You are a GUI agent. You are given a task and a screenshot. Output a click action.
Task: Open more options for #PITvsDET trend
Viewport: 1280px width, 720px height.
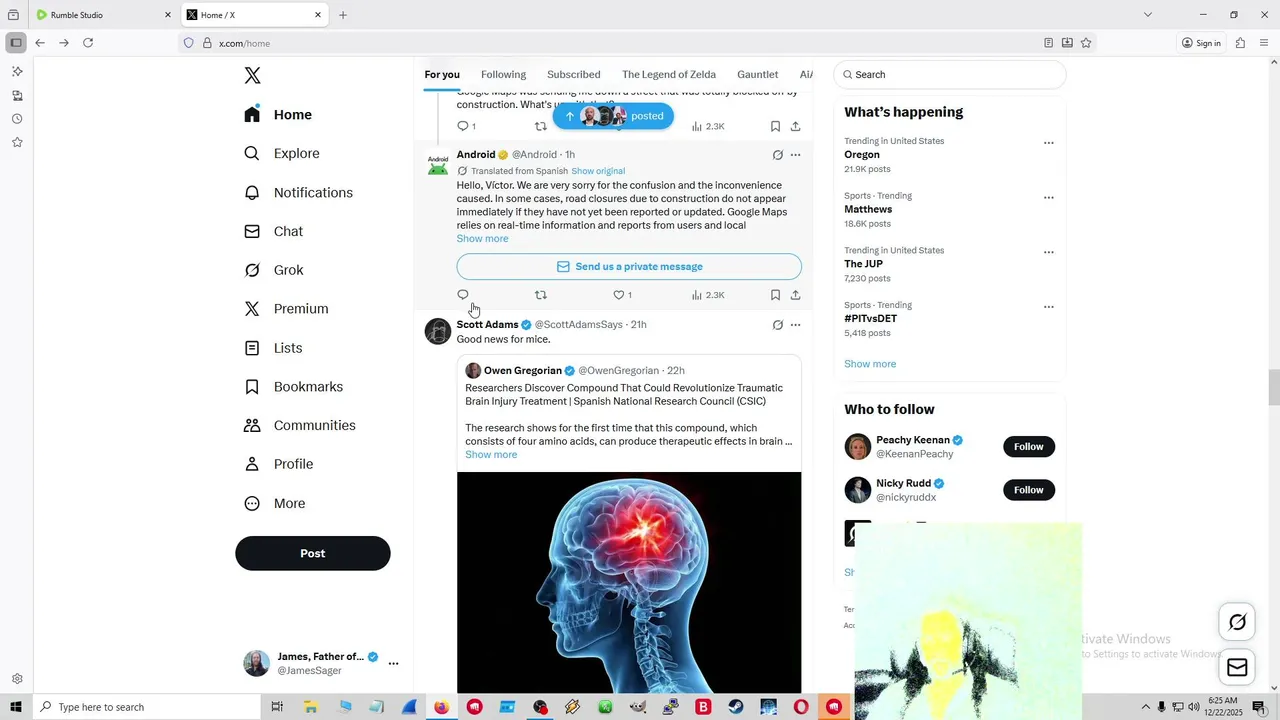[x=1048, y=307]
